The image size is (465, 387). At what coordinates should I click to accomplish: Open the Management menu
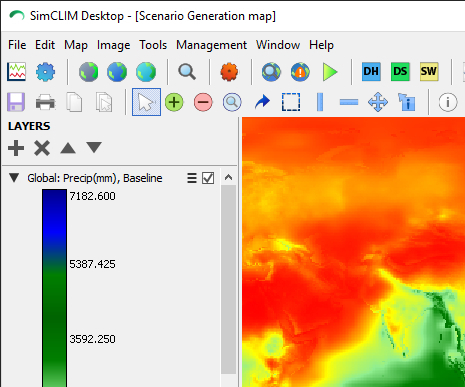(211, 45)
